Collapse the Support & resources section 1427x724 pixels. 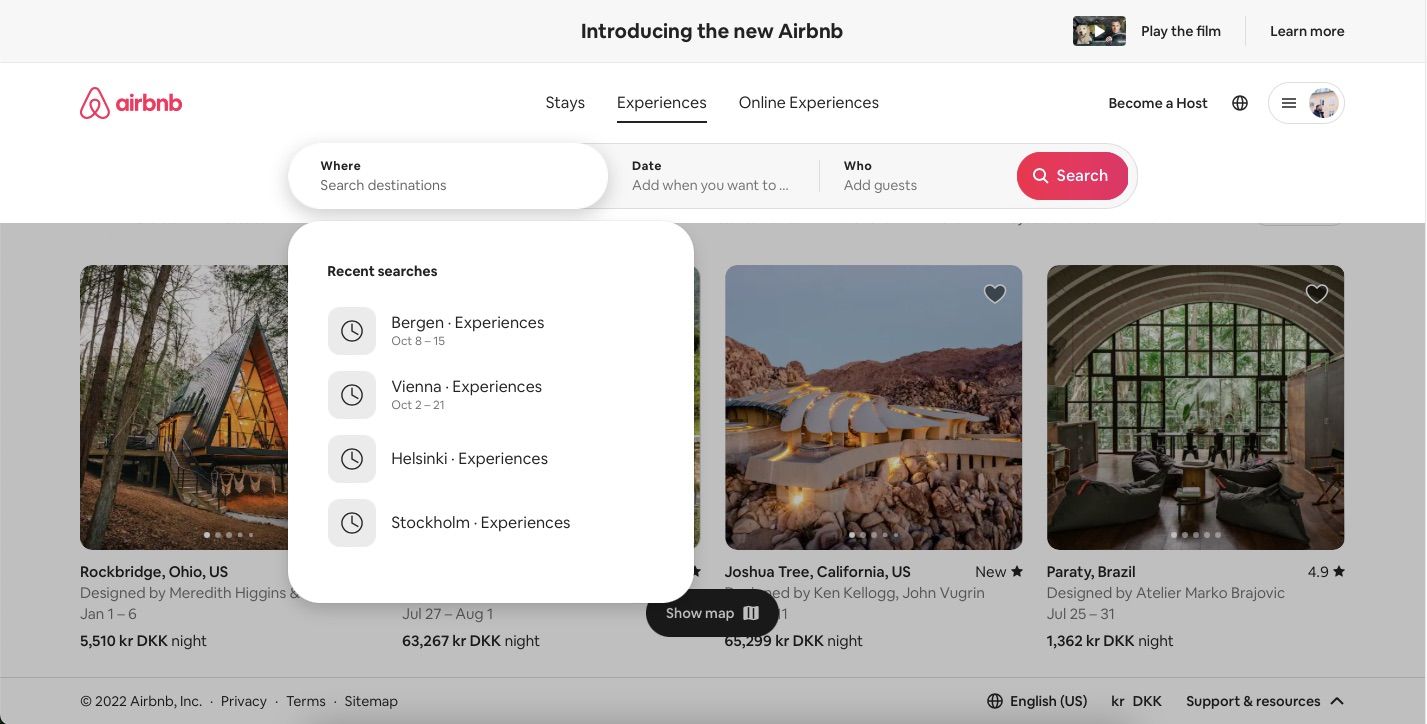(1337, 701)
